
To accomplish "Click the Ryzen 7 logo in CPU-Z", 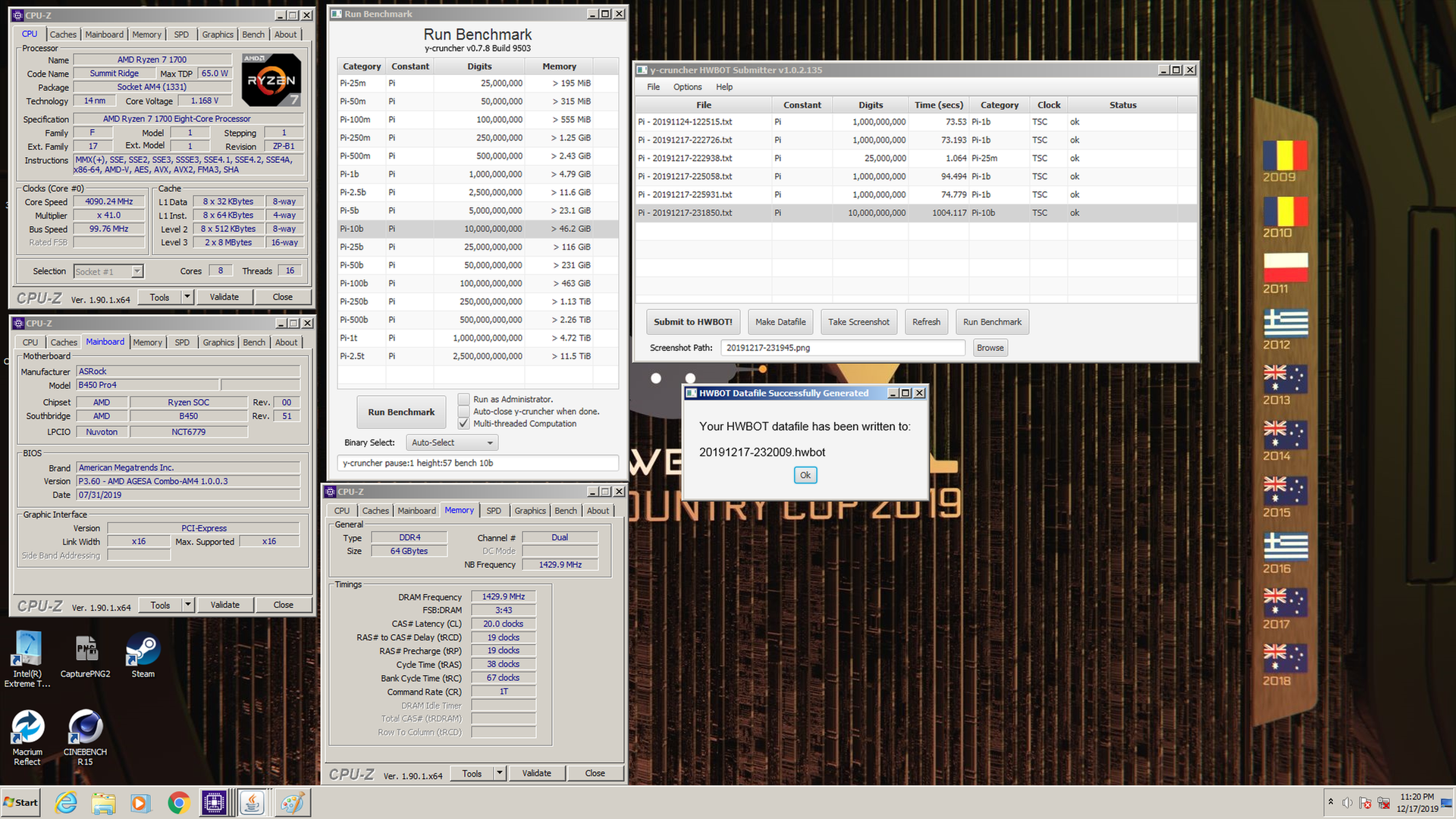I will click(x=271, y=80).
